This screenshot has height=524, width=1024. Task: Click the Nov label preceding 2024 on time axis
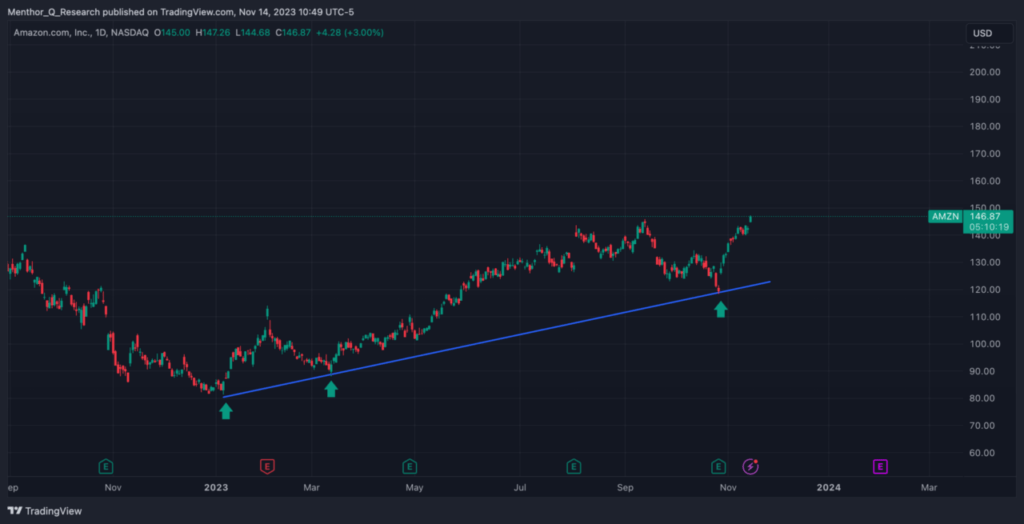click(x=728, y=487)
